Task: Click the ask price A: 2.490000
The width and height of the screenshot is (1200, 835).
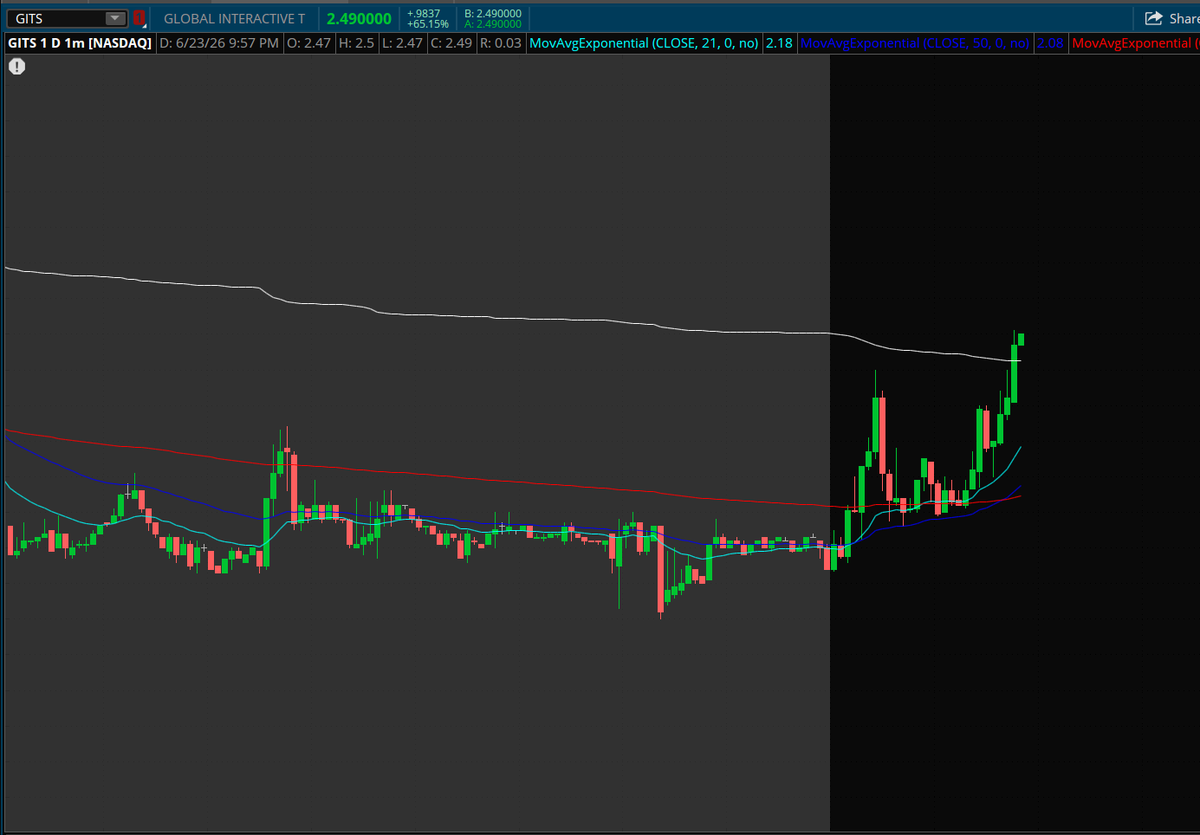Action: click(493, 24)
